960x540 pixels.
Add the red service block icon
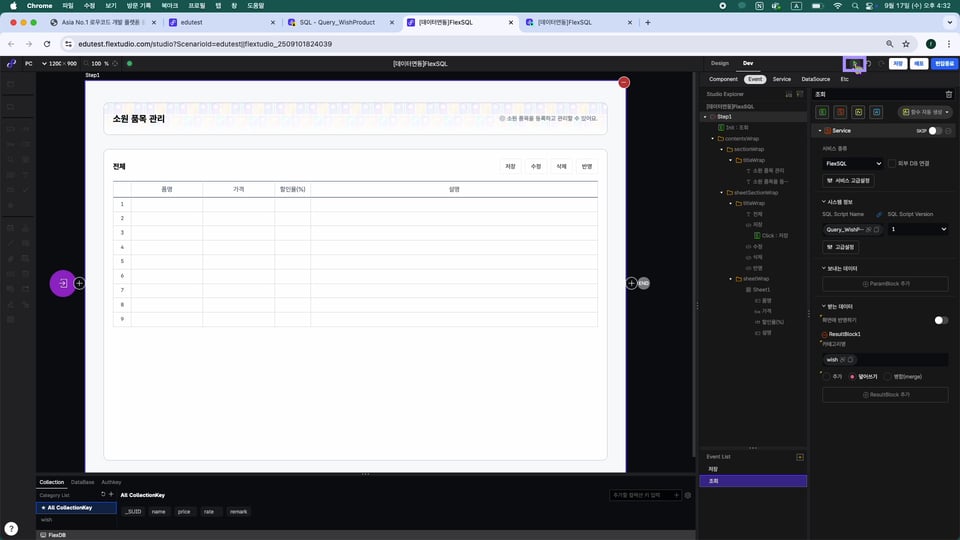click(840, 112)
